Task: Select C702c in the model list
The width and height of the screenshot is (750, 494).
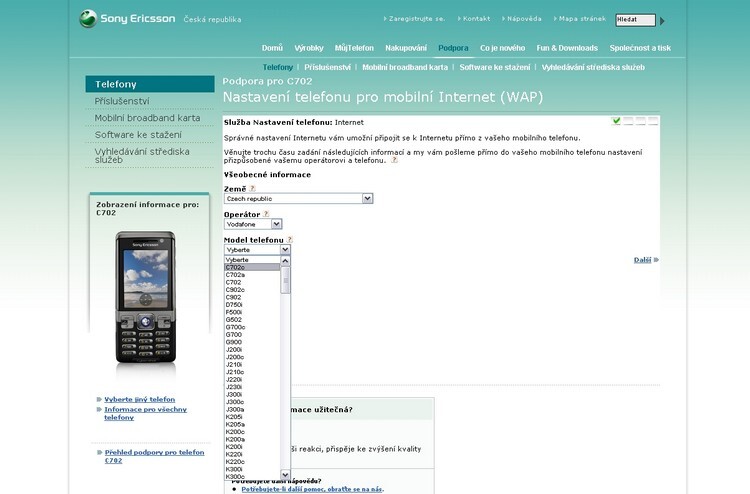Action: click(x=252, y=267)
